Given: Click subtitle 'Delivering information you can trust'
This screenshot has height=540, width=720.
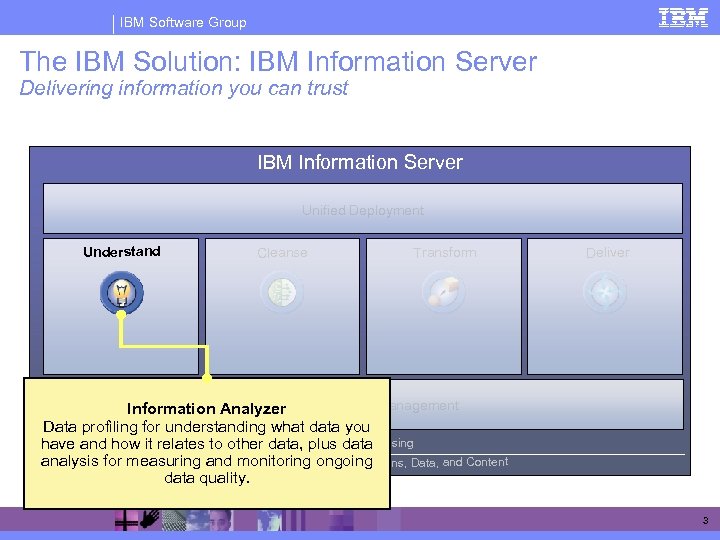Looking at the screenshot, I should (184, 88).
